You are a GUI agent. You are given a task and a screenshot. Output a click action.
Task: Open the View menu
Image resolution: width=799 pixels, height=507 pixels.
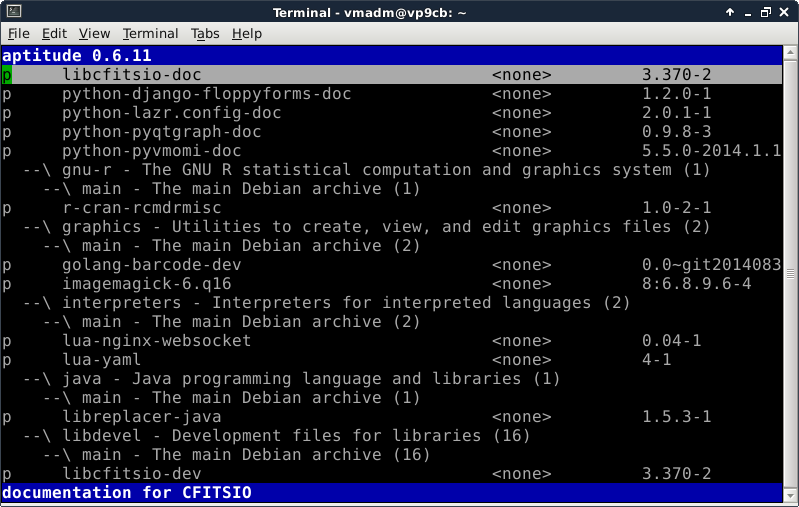coord(94,34)
